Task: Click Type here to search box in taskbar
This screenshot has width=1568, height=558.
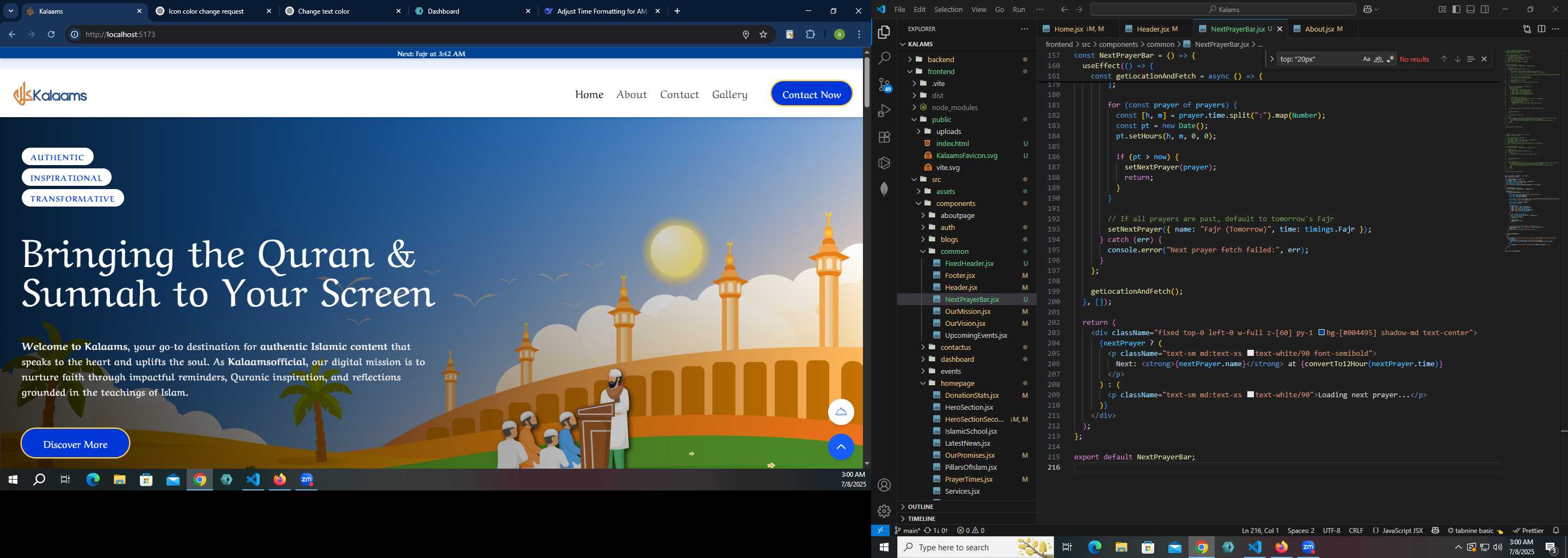Action: 976,547
